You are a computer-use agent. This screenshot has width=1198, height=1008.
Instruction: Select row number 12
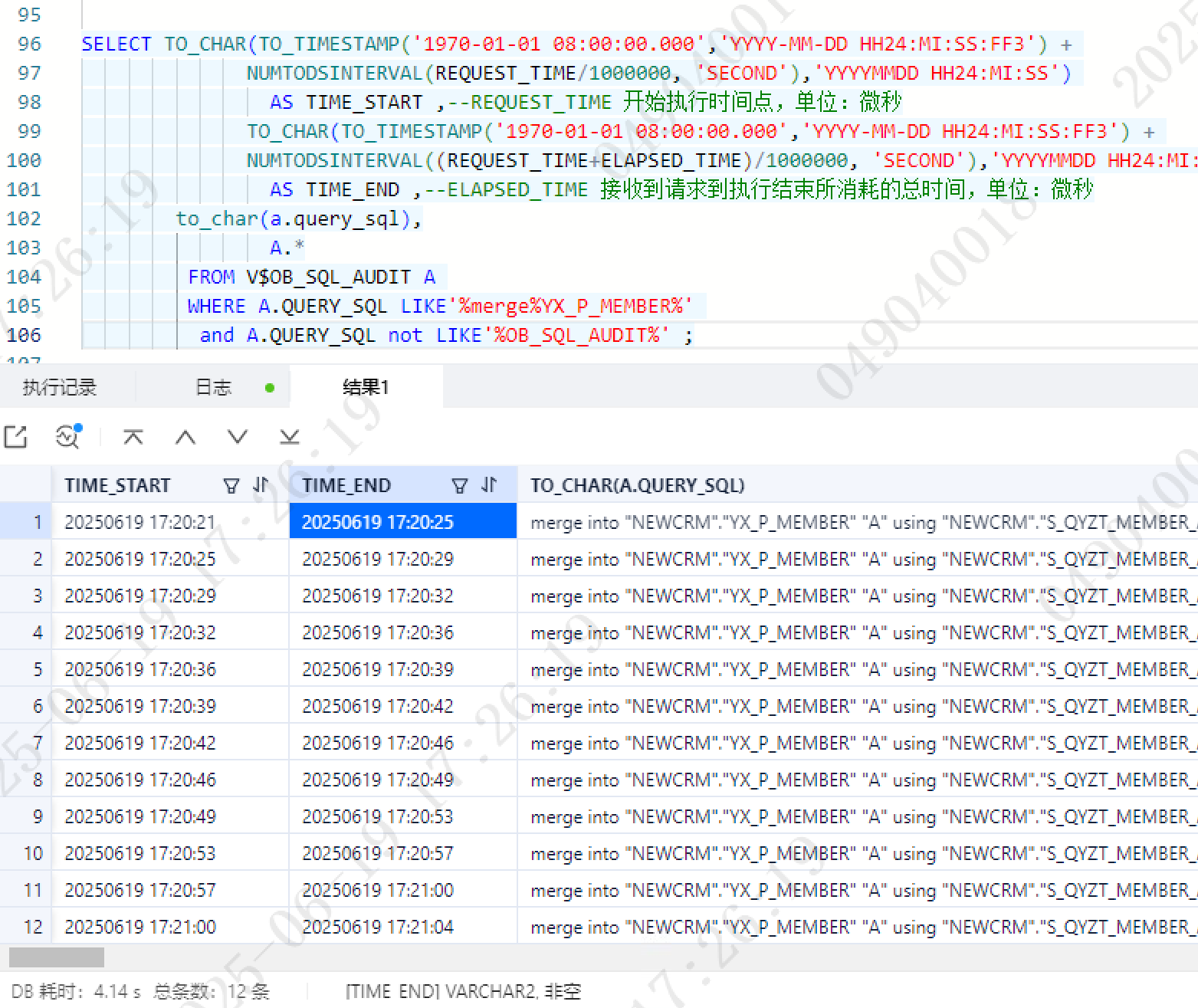point(26,927)
